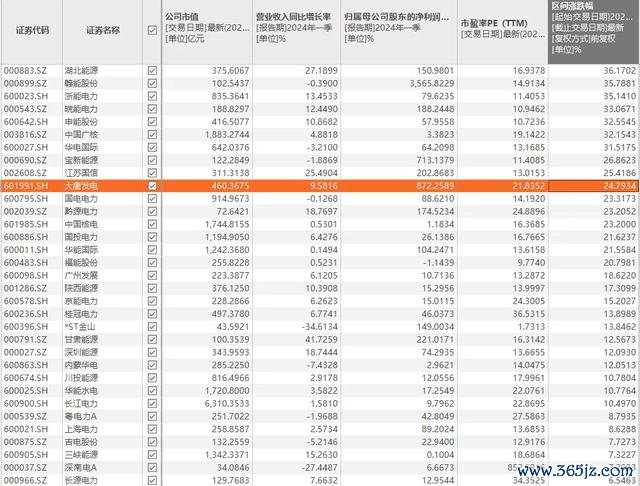The width and height of the screenshot is (640, 486).
Task: Click range change cell 24.7934
Action: coord(620,186)
